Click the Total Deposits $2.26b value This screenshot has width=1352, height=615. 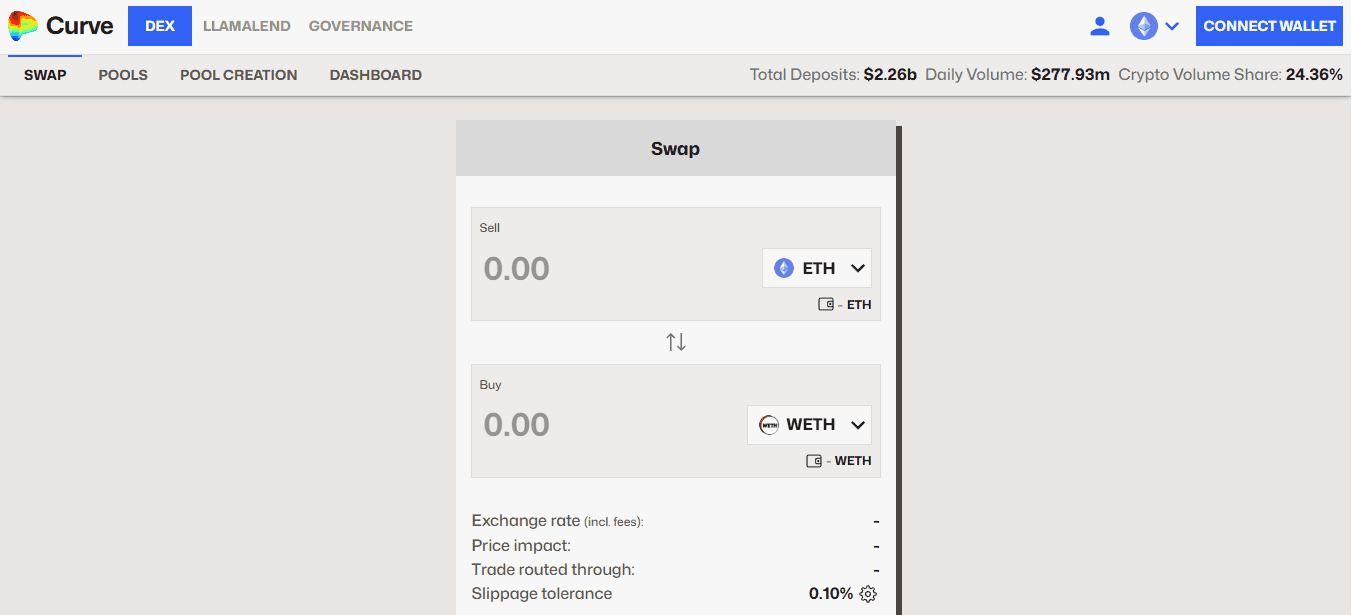[x=890, y=75]
